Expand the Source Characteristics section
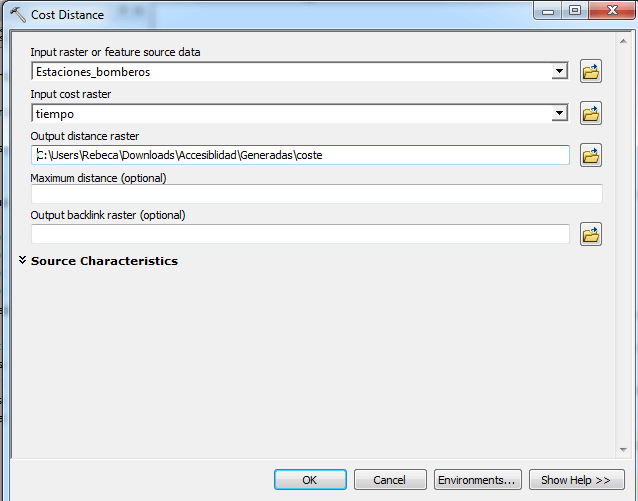 tap(23, 261)
